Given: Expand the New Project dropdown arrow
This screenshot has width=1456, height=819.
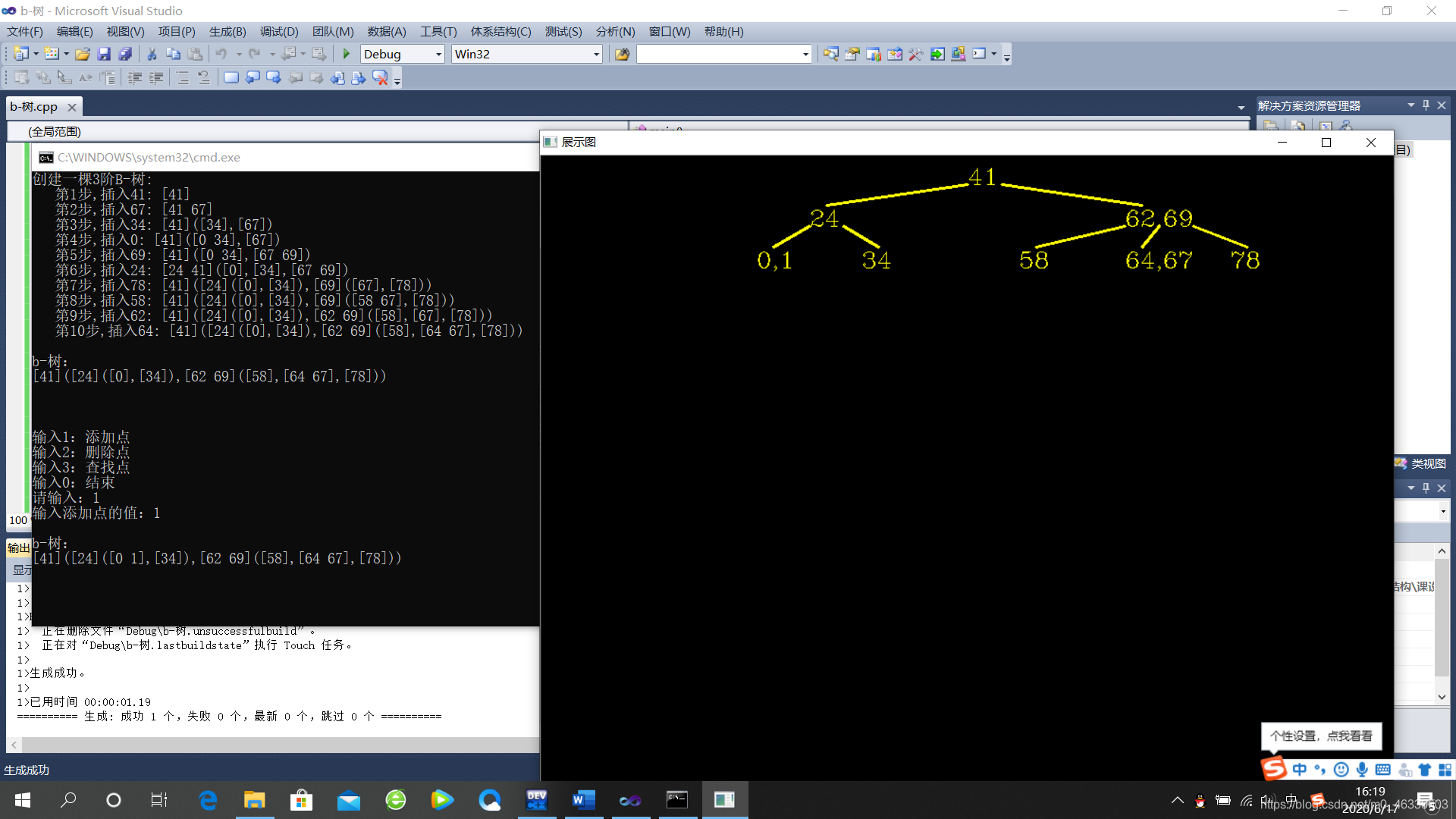Looking at the screenshot, I should [x=36, y=54].
